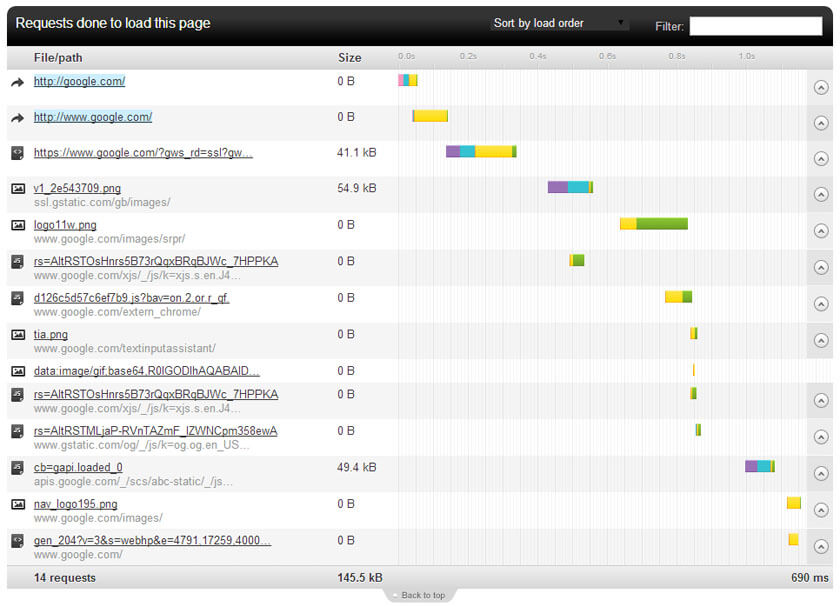Click the image icon for data:image/gif row
The image size is (840, 607).
[18, 371]
